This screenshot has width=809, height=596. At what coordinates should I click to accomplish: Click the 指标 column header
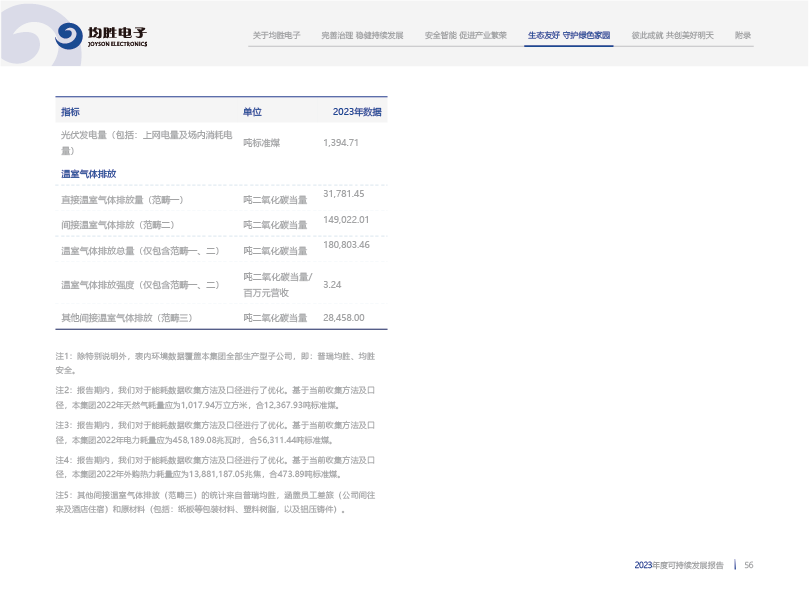(70, 111)
